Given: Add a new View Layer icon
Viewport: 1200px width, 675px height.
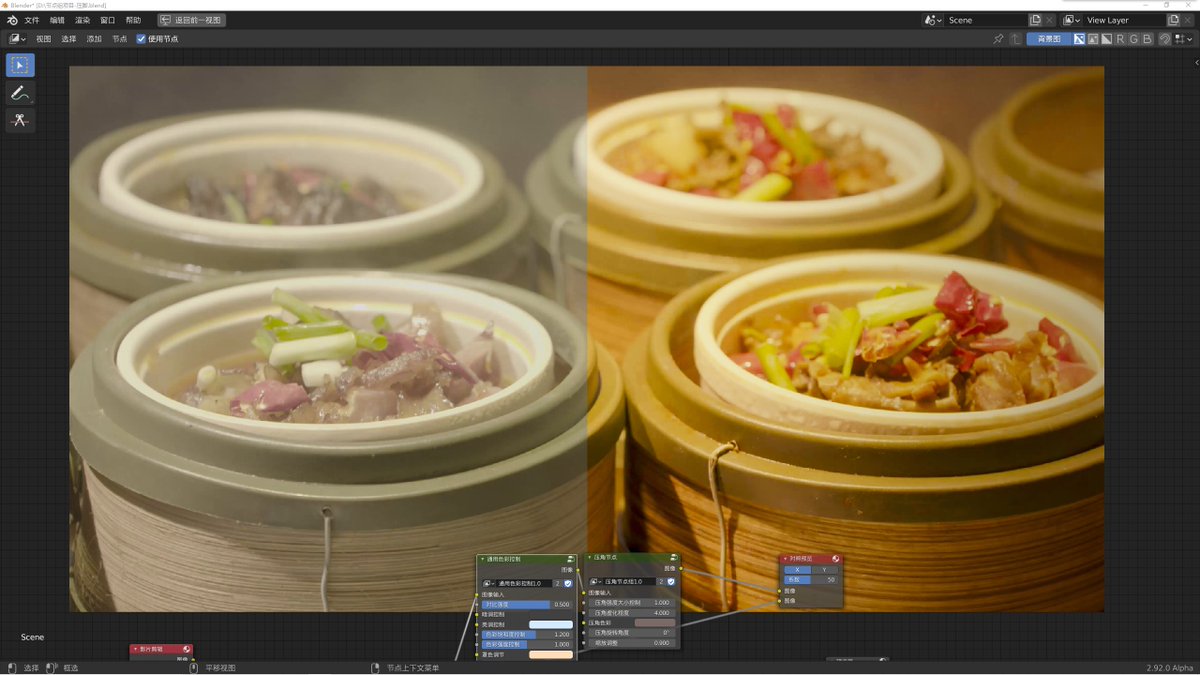Looking at the screenshot, I should pos(1173,20).
